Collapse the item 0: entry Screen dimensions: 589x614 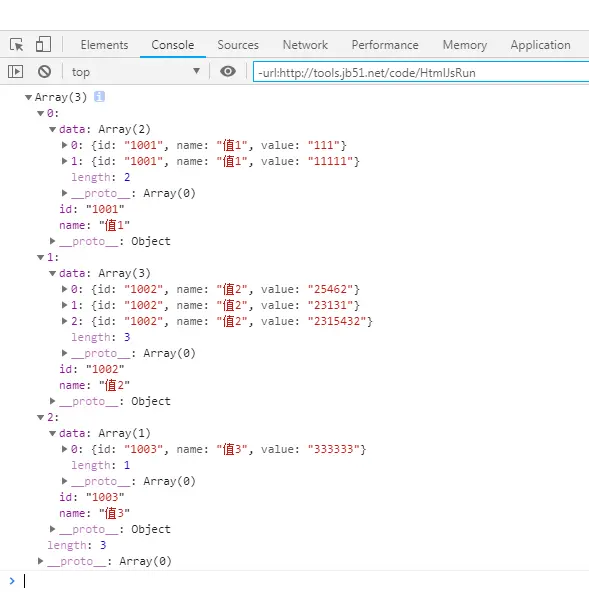40,113
